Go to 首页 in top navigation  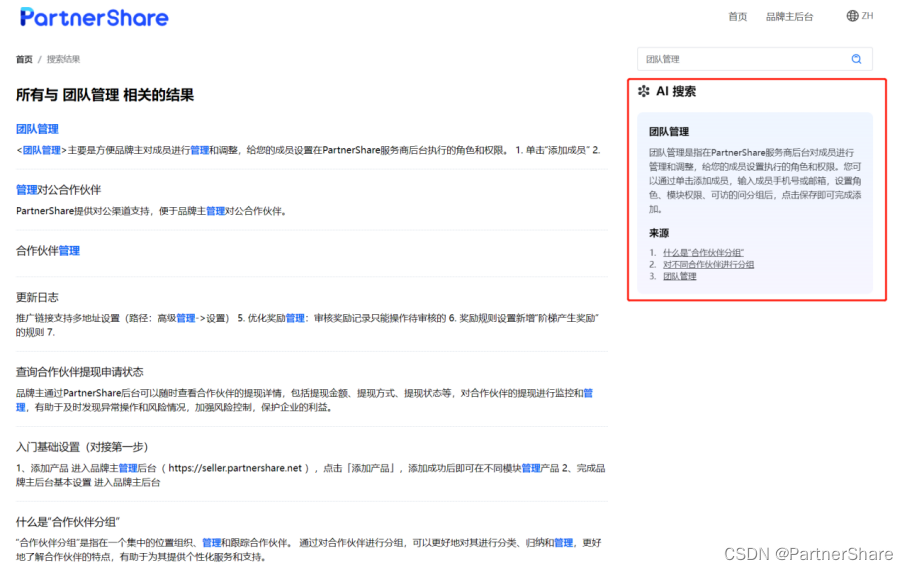737,17
